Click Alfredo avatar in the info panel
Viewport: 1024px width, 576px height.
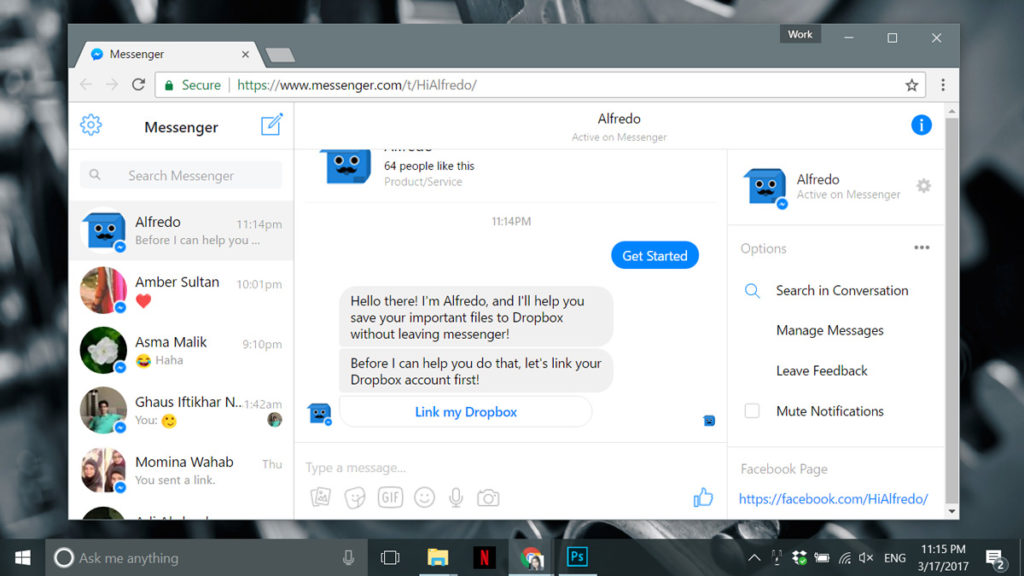pyautogui.click(x=765, y=187)
